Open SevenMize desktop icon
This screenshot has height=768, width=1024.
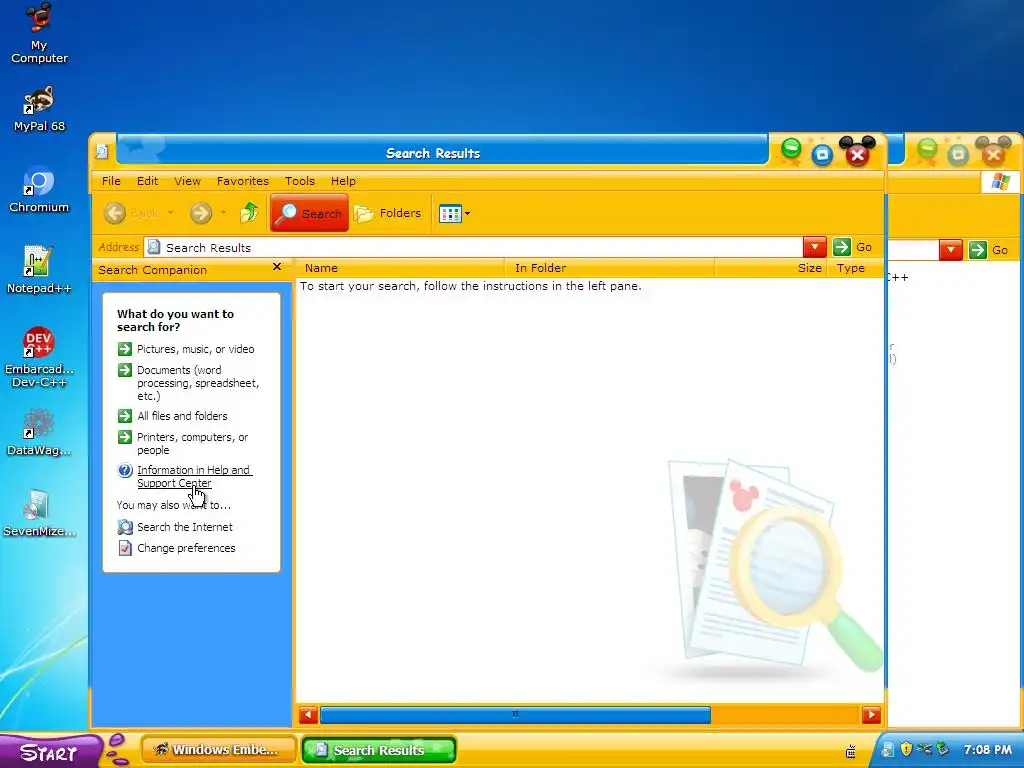[x=39, y=513]
